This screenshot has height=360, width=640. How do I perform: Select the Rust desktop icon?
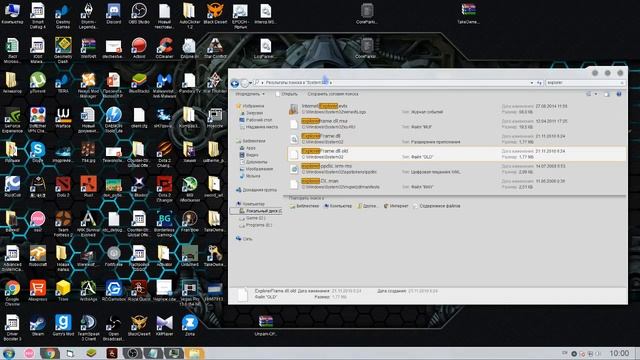tap(88, 187)
